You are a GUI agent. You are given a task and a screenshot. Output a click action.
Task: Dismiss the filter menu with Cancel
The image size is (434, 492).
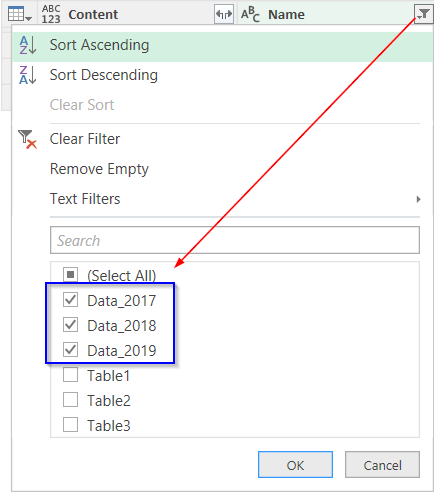tap(382, 465)
